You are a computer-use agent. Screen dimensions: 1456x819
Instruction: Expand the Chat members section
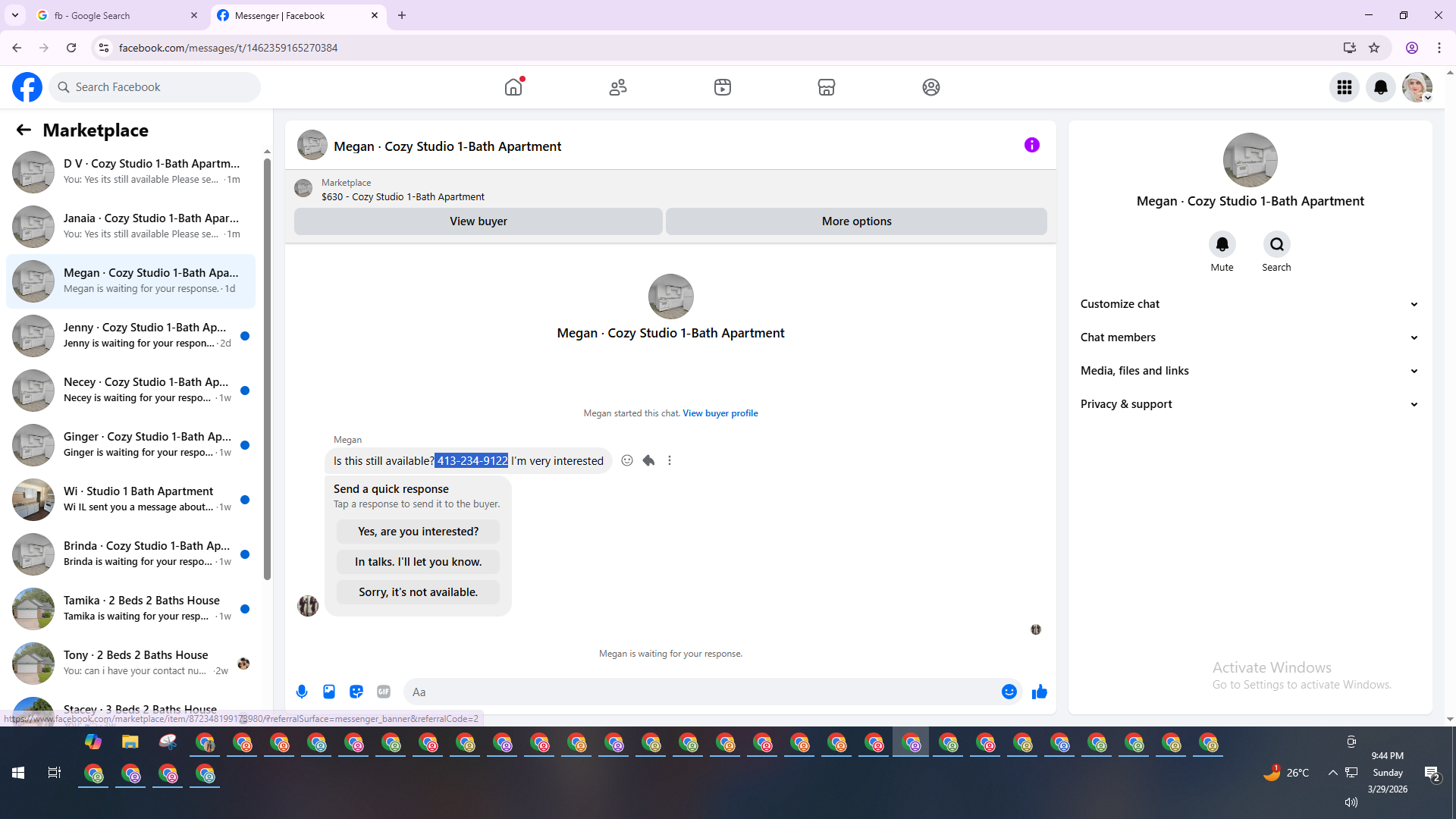(x=1250, y=337)
